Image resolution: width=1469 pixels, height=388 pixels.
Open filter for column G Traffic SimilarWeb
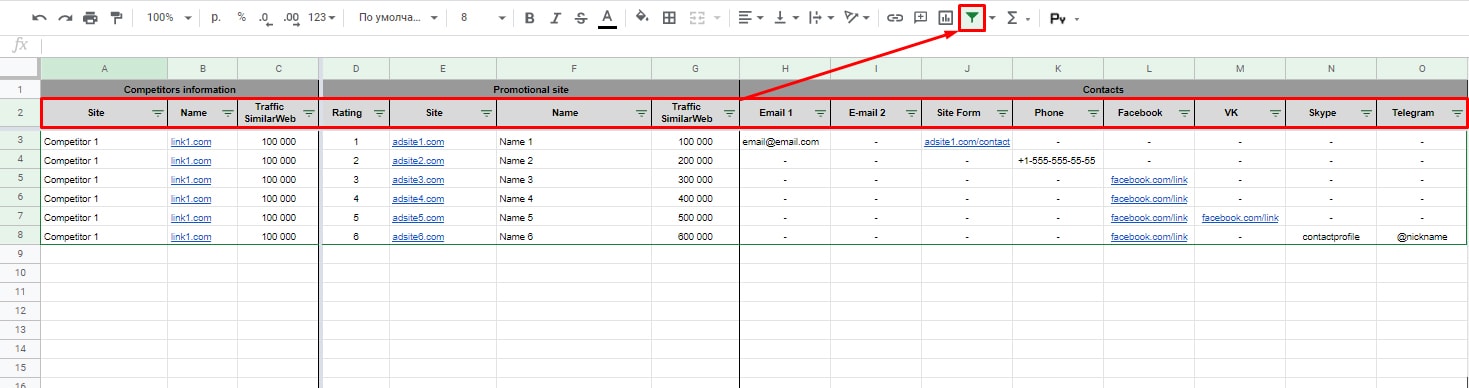click(x=729, y=113)
